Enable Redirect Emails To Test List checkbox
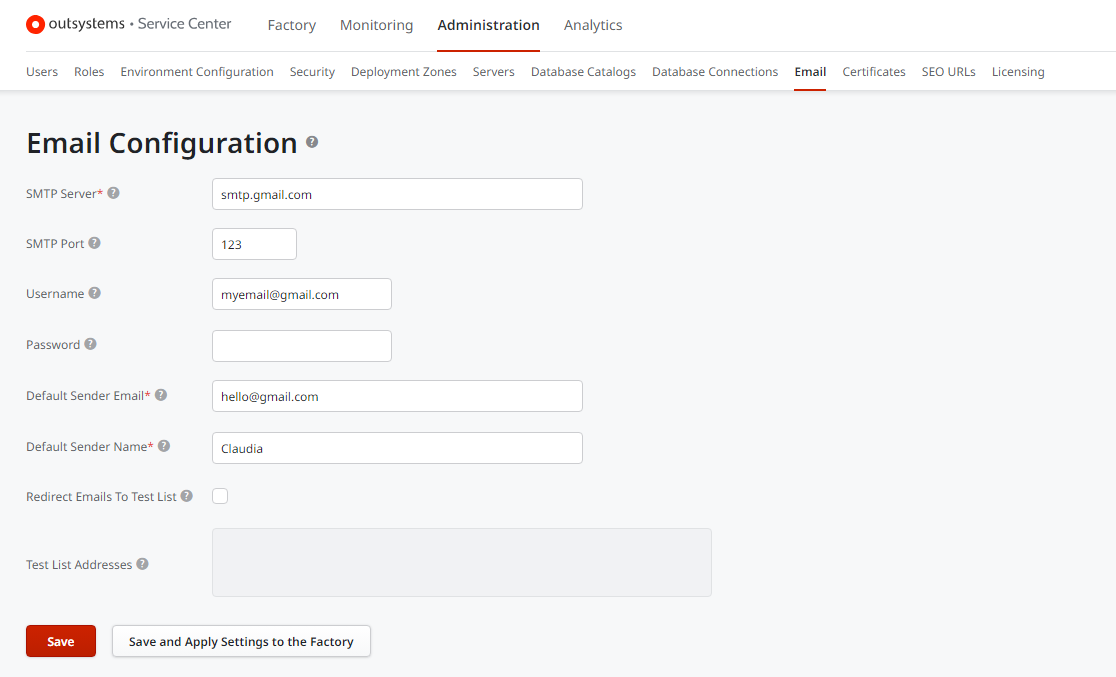1116x677 pixels. click(220, 496)
